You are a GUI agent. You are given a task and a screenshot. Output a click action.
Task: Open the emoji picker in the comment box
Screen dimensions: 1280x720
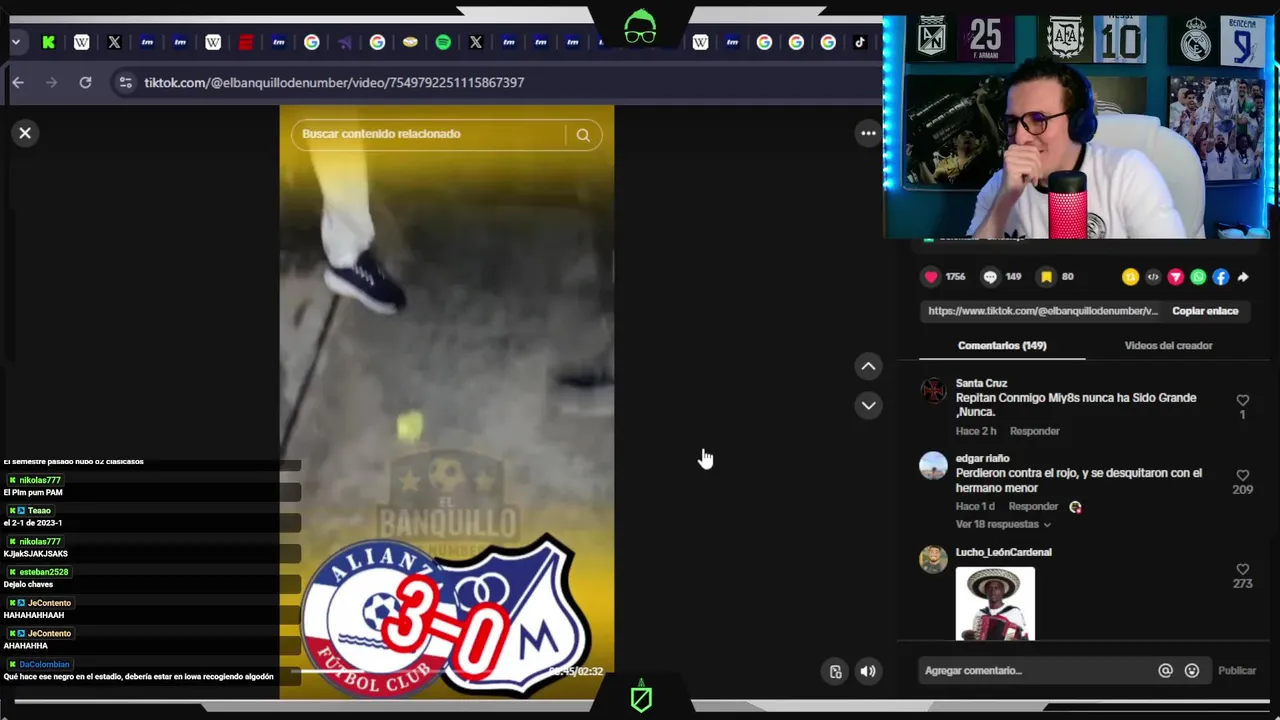[x=1192, y=671]
